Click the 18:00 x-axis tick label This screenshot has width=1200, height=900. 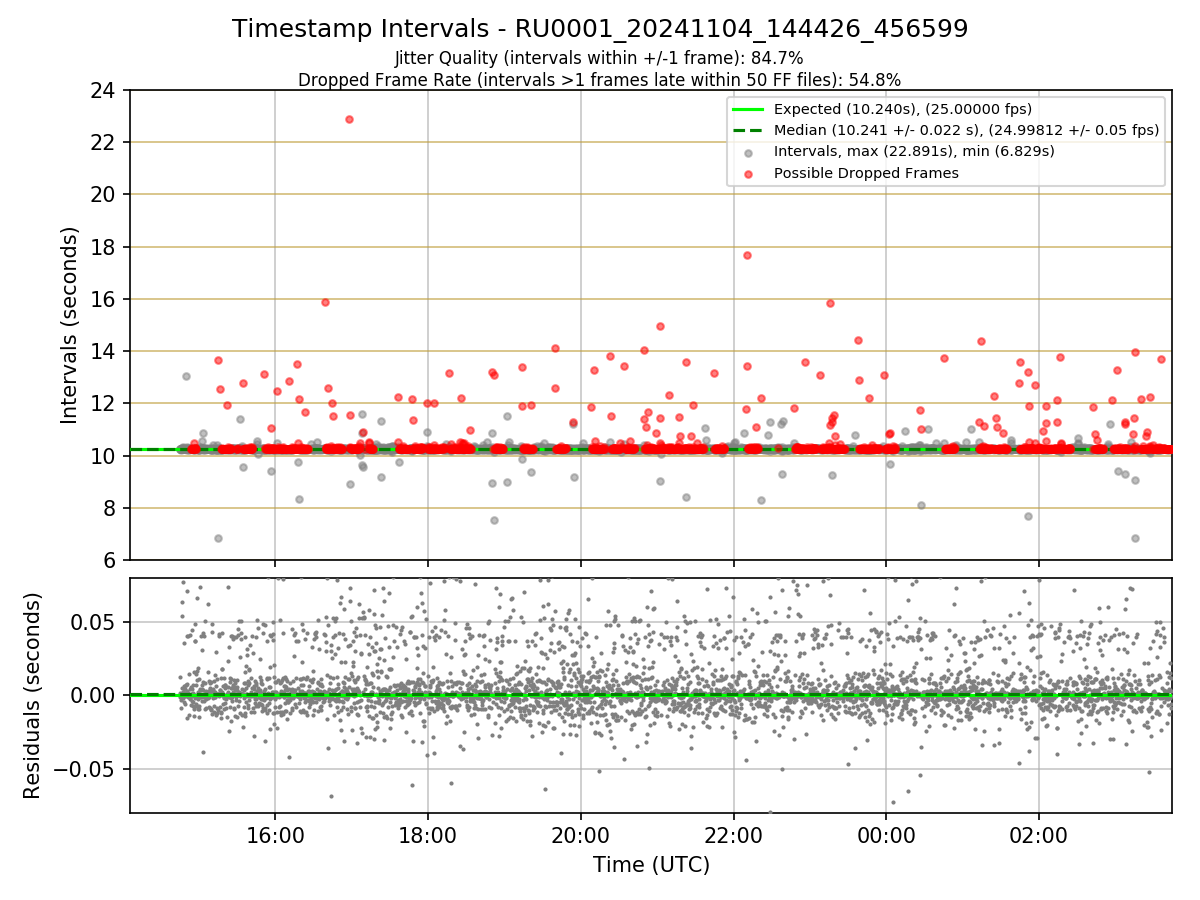[428, 834]
